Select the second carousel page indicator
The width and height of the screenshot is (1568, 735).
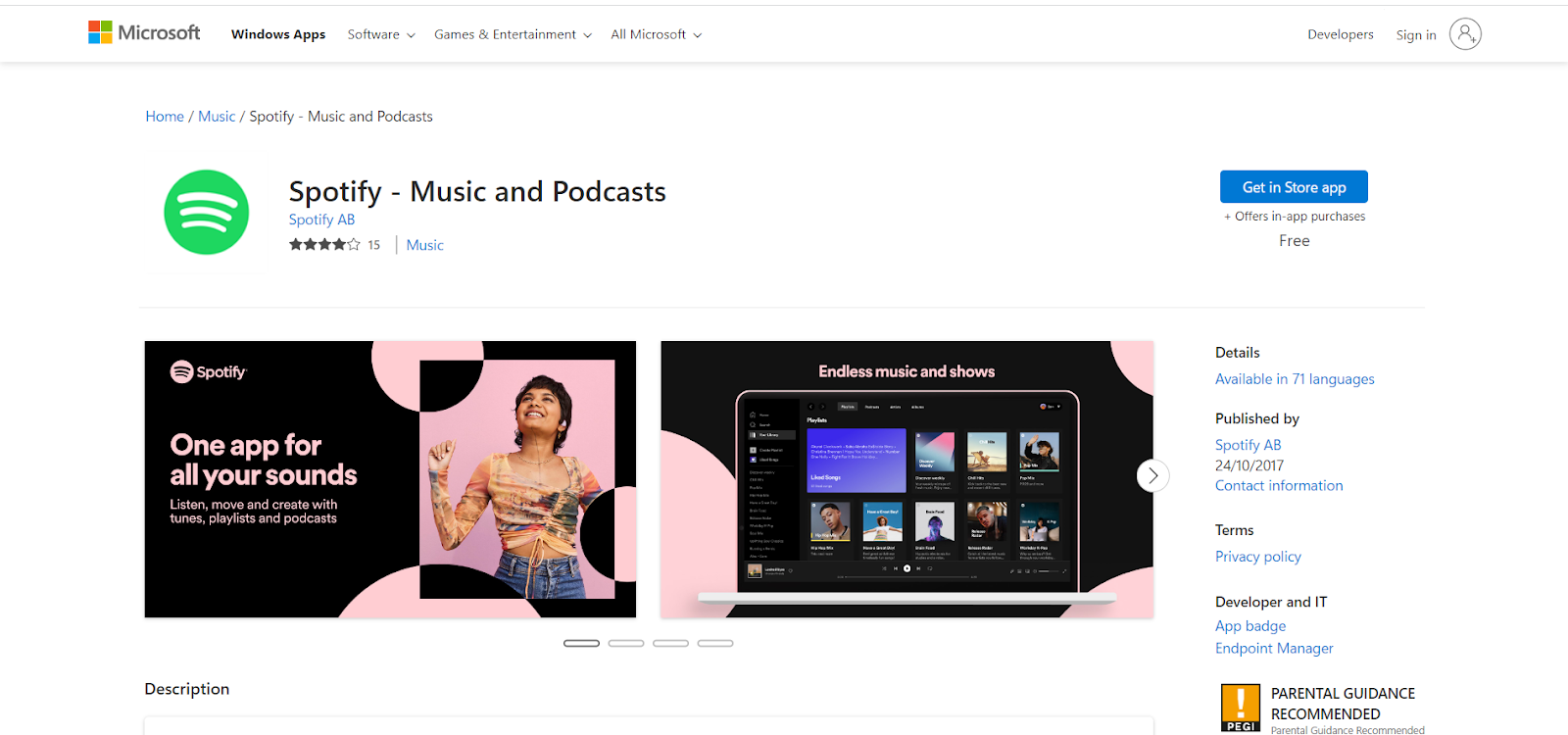(x=626, y=643)
